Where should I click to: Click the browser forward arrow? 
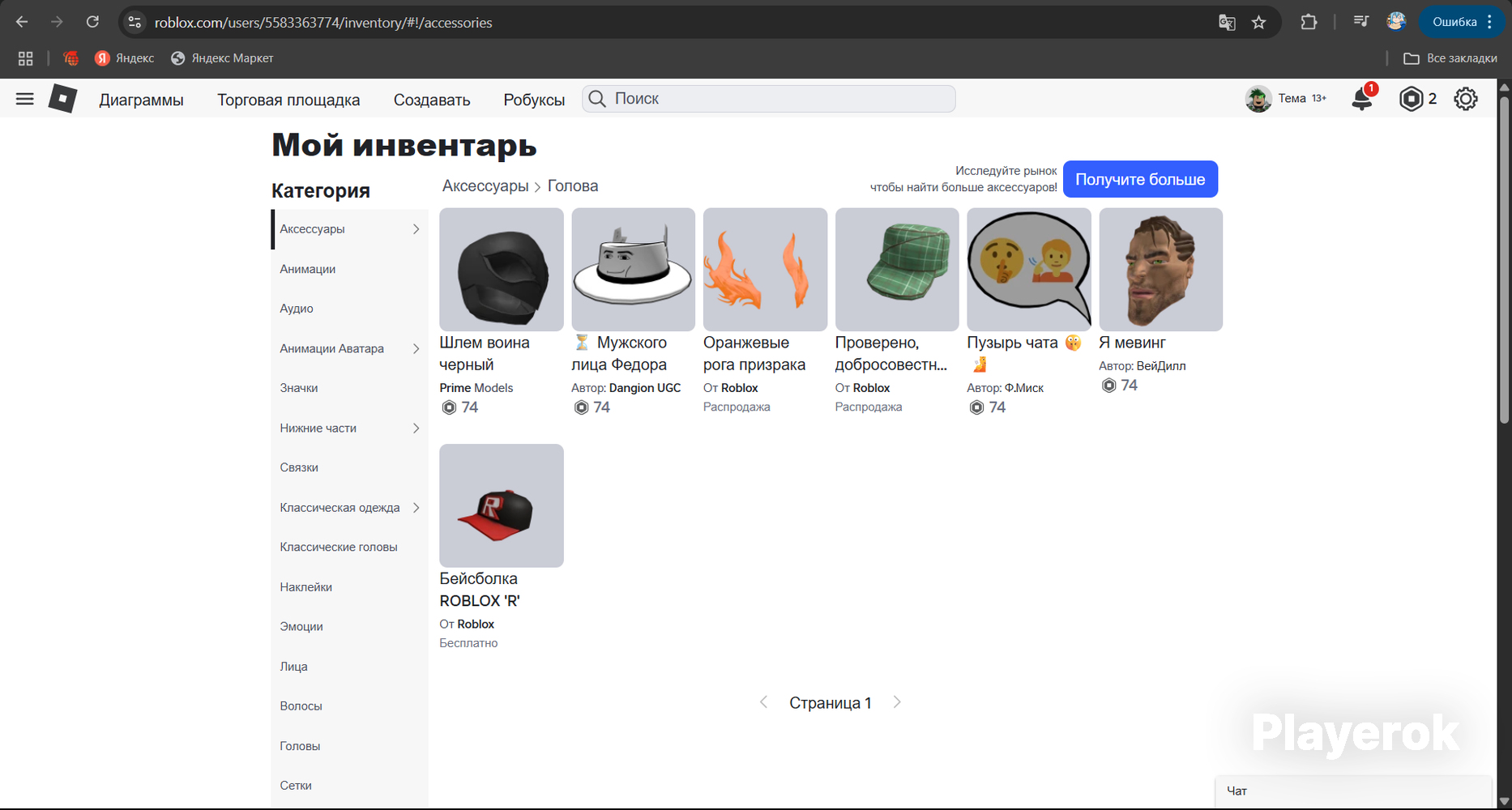tap(57, 22)
